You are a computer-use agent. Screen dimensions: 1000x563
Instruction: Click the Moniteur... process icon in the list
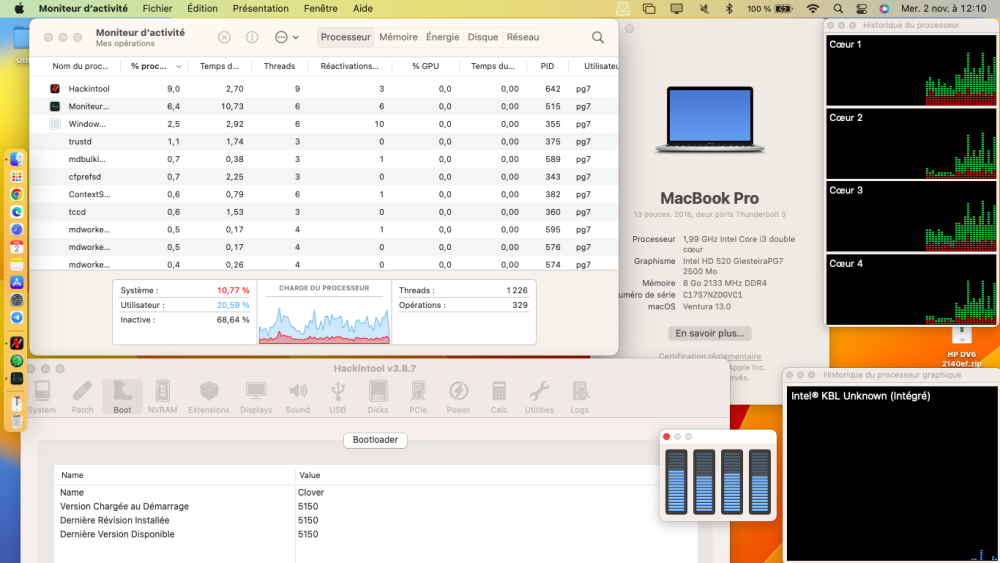pyautogui.click(x=55, y=106)
